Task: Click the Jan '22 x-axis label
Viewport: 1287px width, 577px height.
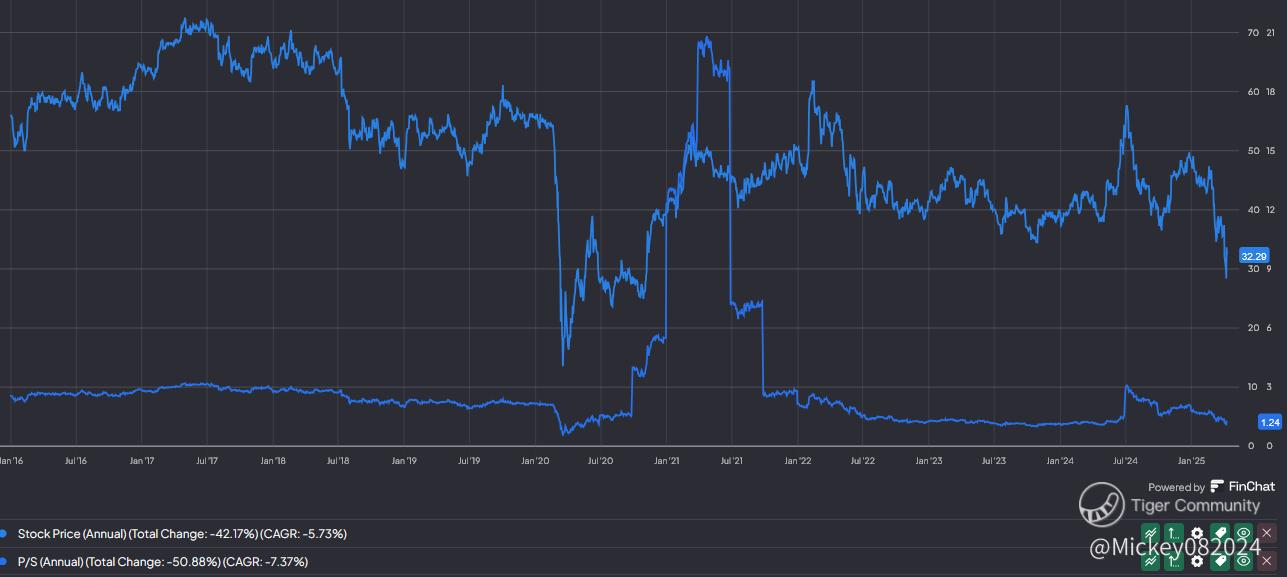Action: (797, 461)
